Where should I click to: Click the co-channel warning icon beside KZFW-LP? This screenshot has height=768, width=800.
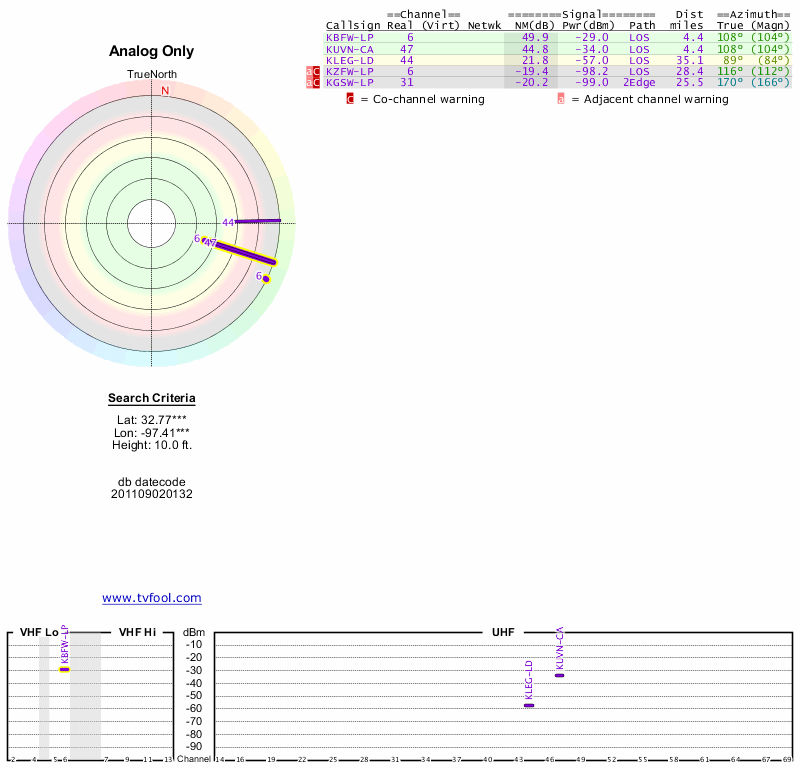click(316, 72)
